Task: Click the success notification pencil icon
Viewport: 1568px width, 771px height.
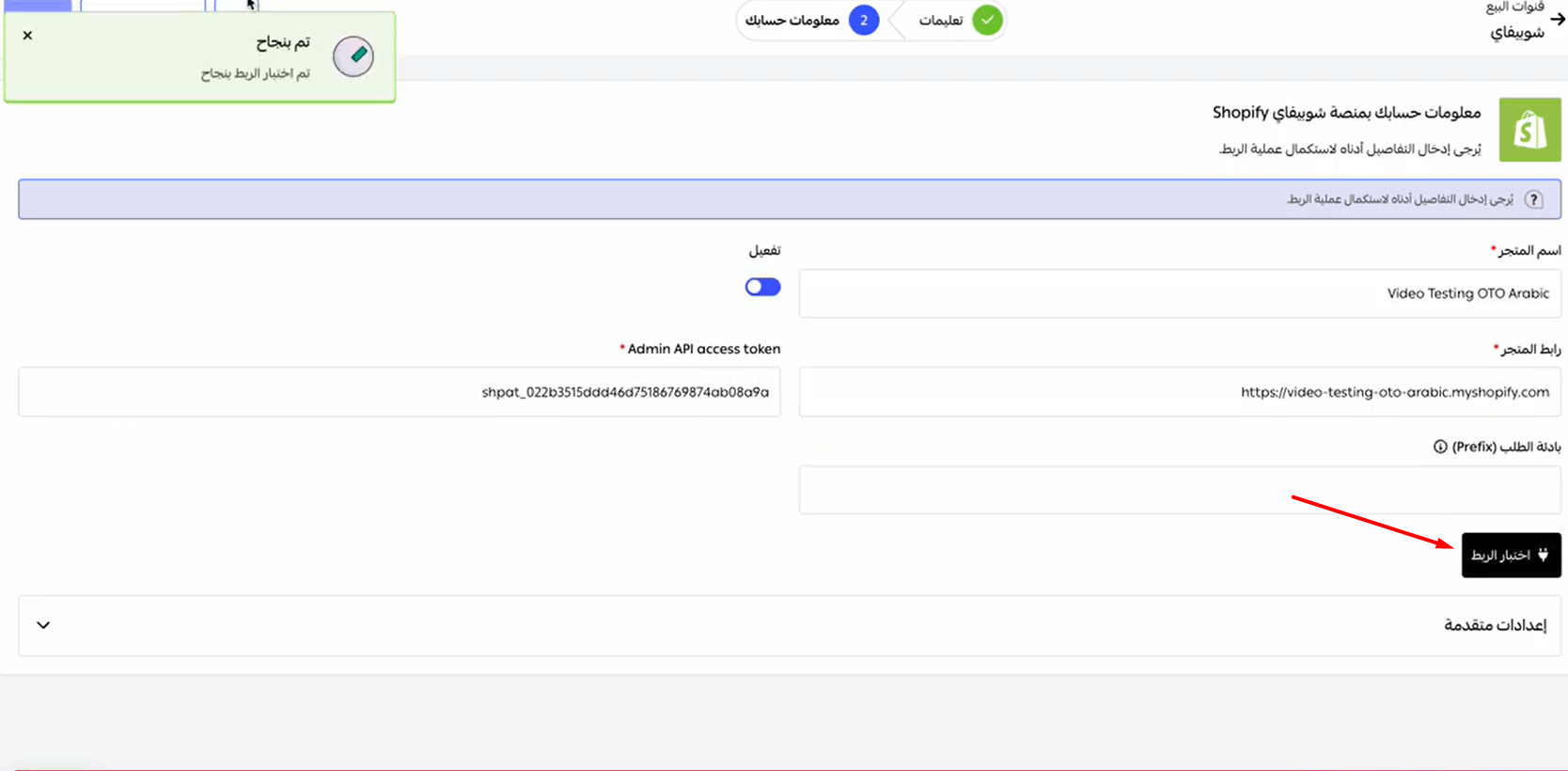Action: click(353, 56)
